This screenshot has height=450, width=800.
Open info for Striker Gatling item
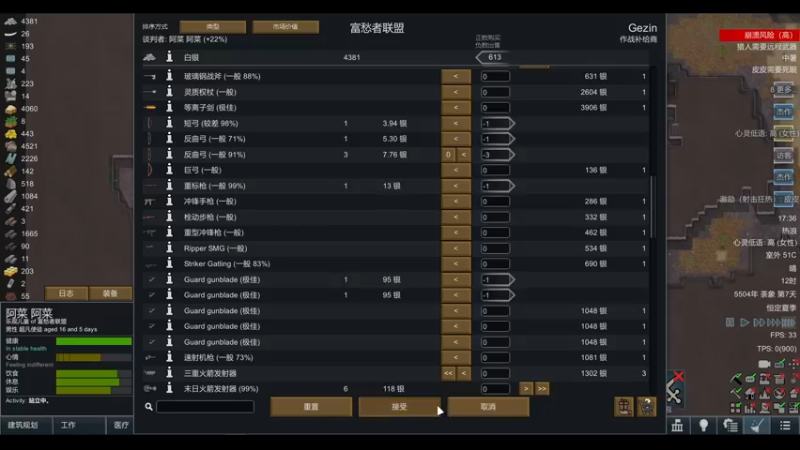coord(169,264)
